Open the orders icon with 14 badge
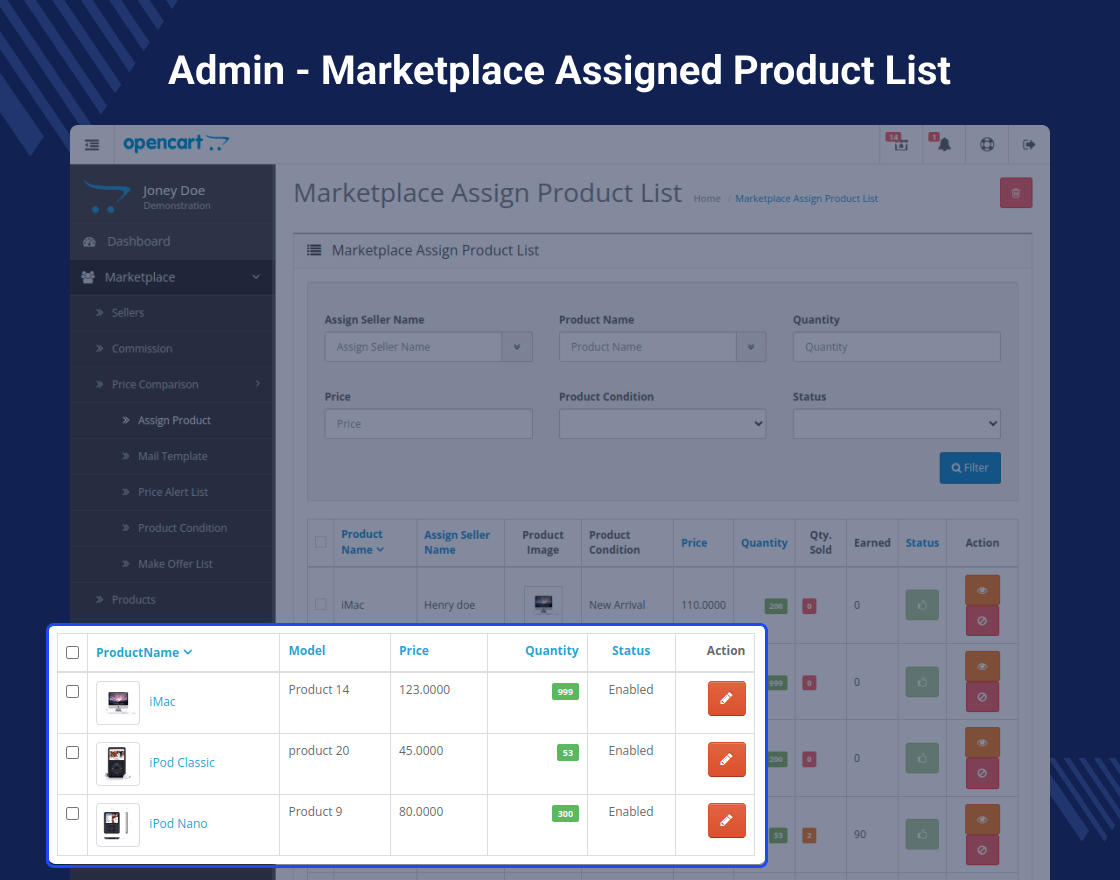Screen dimensions: 1120x880 click(x=900, y=144)
